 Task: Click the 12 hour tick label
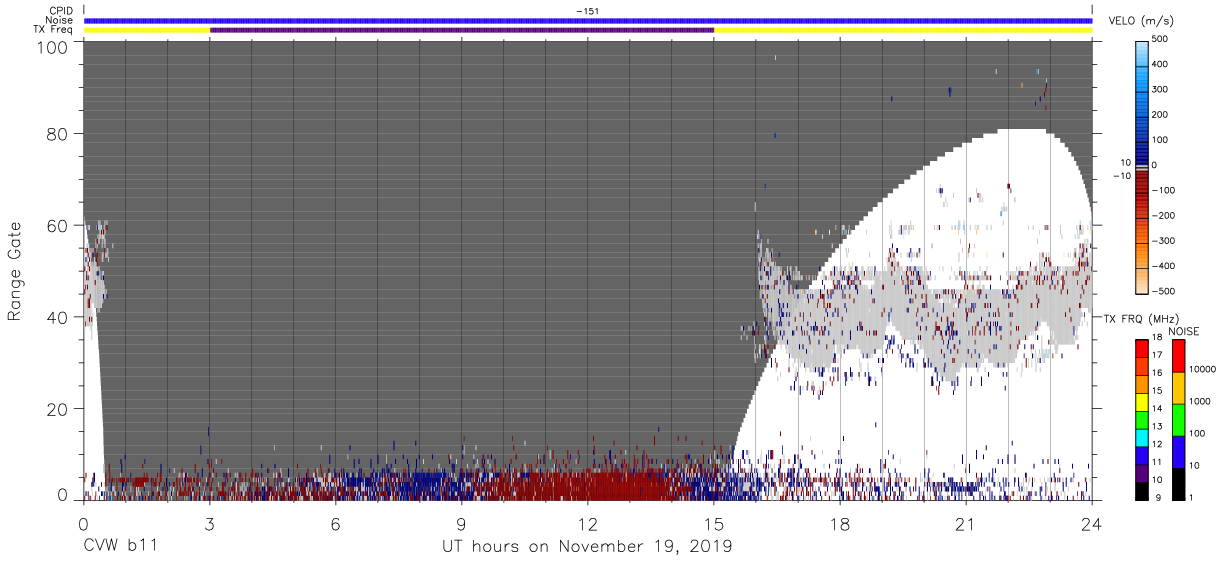coord(588,524)
